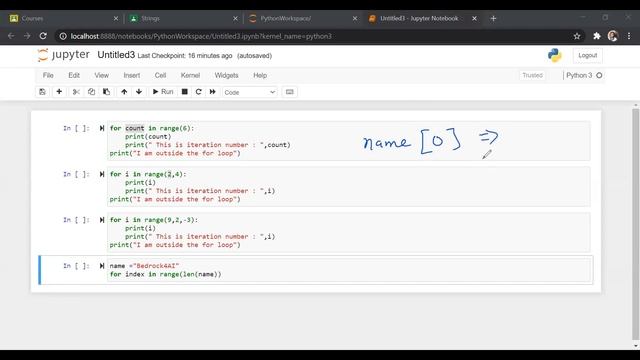Close the Courses browser tab
Screen dimensions: 640x360
click(x=116, y=18)
